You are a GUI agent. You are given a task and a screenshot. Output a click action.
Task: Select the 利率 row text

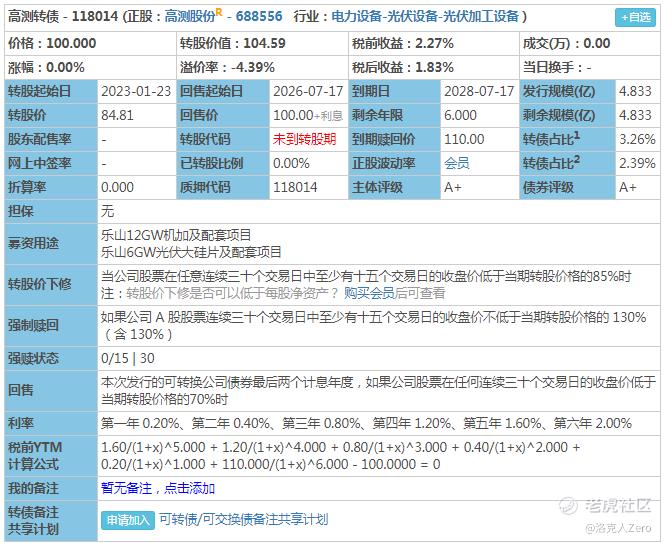point(366,423)
